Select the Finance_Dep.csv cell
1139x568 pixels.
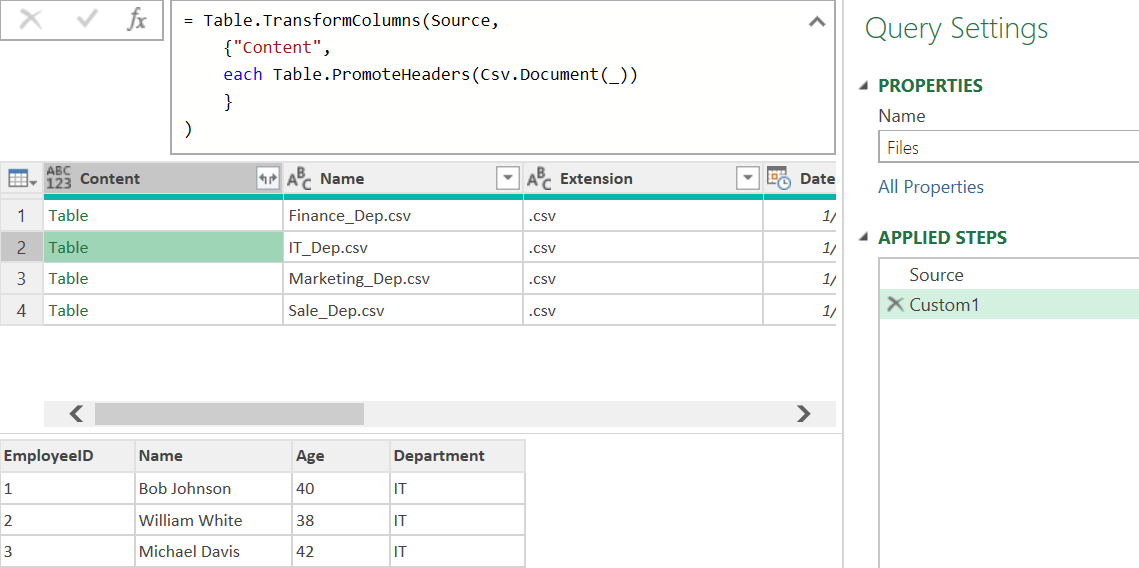403,216
